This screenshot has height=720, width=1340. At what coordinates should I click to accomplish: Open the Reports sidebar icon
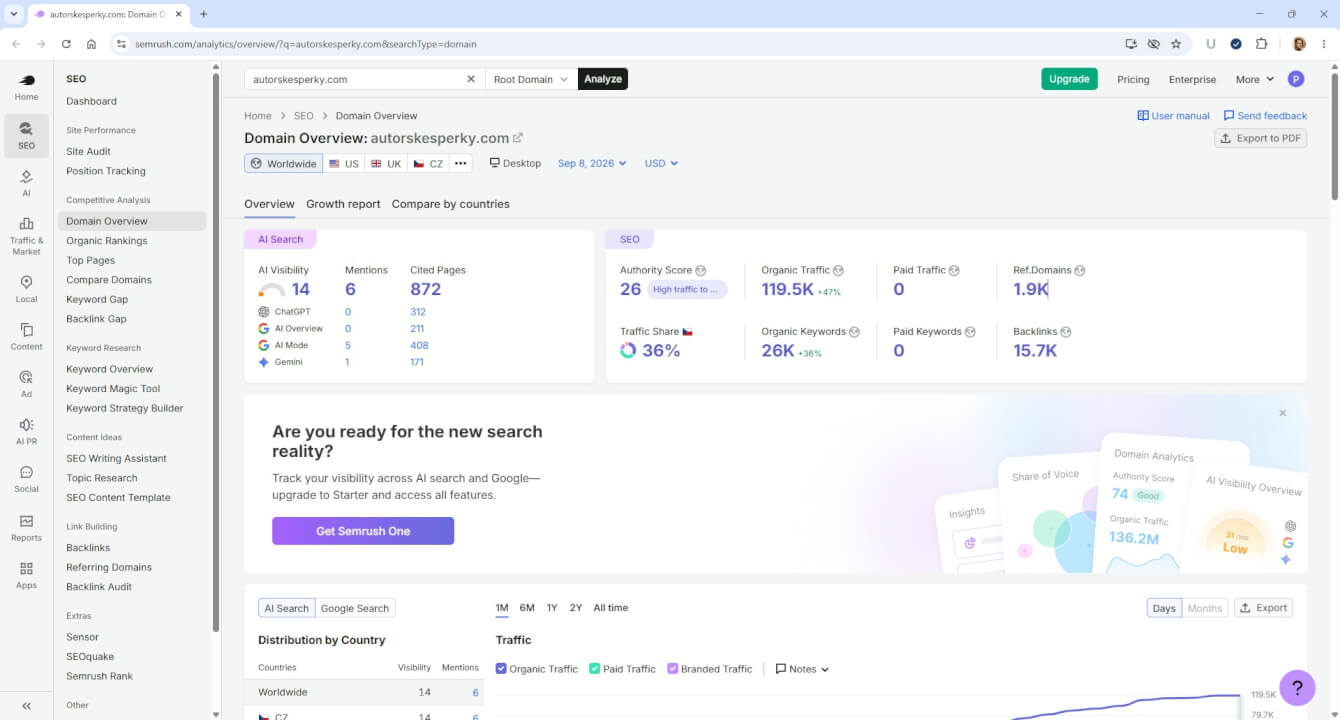[26, 527]
